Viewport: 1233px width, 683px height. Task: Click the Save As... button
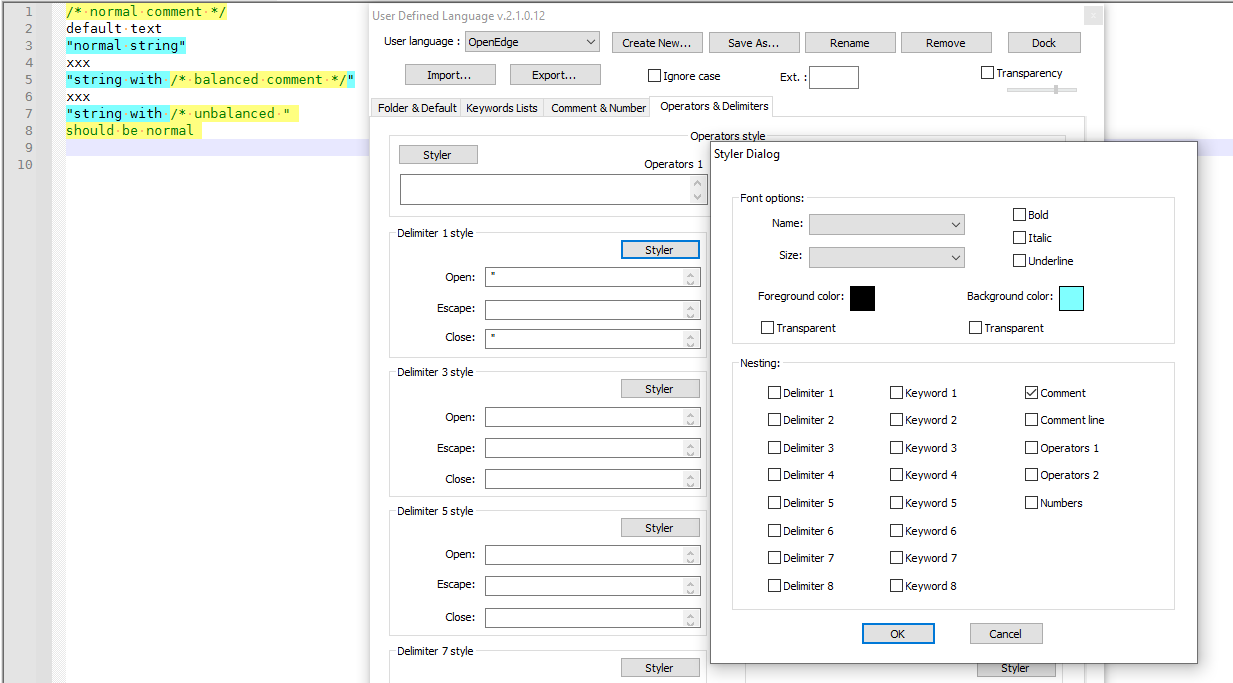point(753,43)
